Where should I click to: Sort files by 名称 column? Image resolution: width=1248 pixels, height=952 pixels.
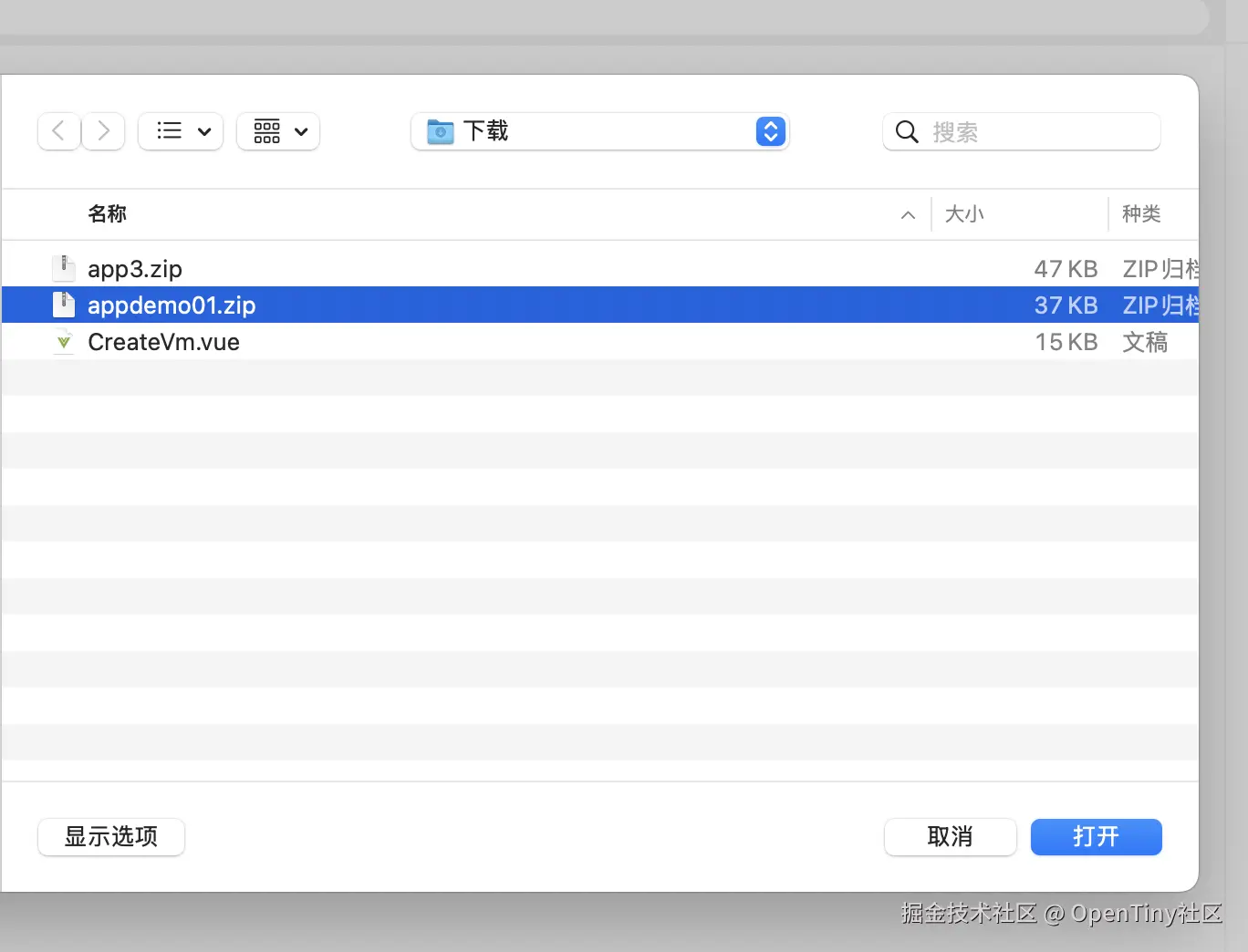(107, 213)
